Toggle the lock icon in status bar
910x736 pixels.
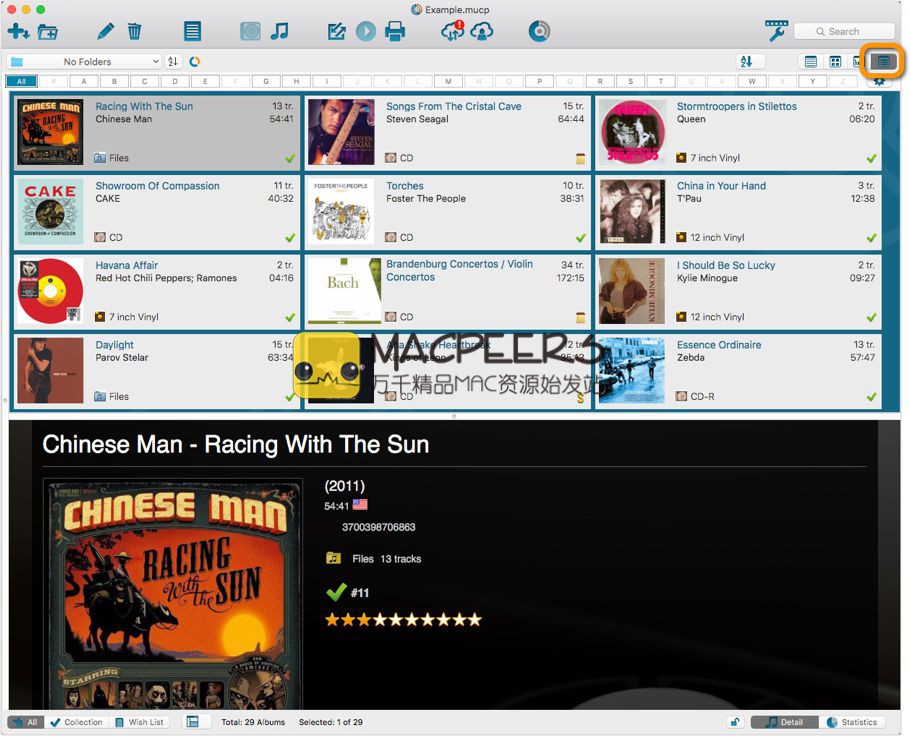(735, 722)
